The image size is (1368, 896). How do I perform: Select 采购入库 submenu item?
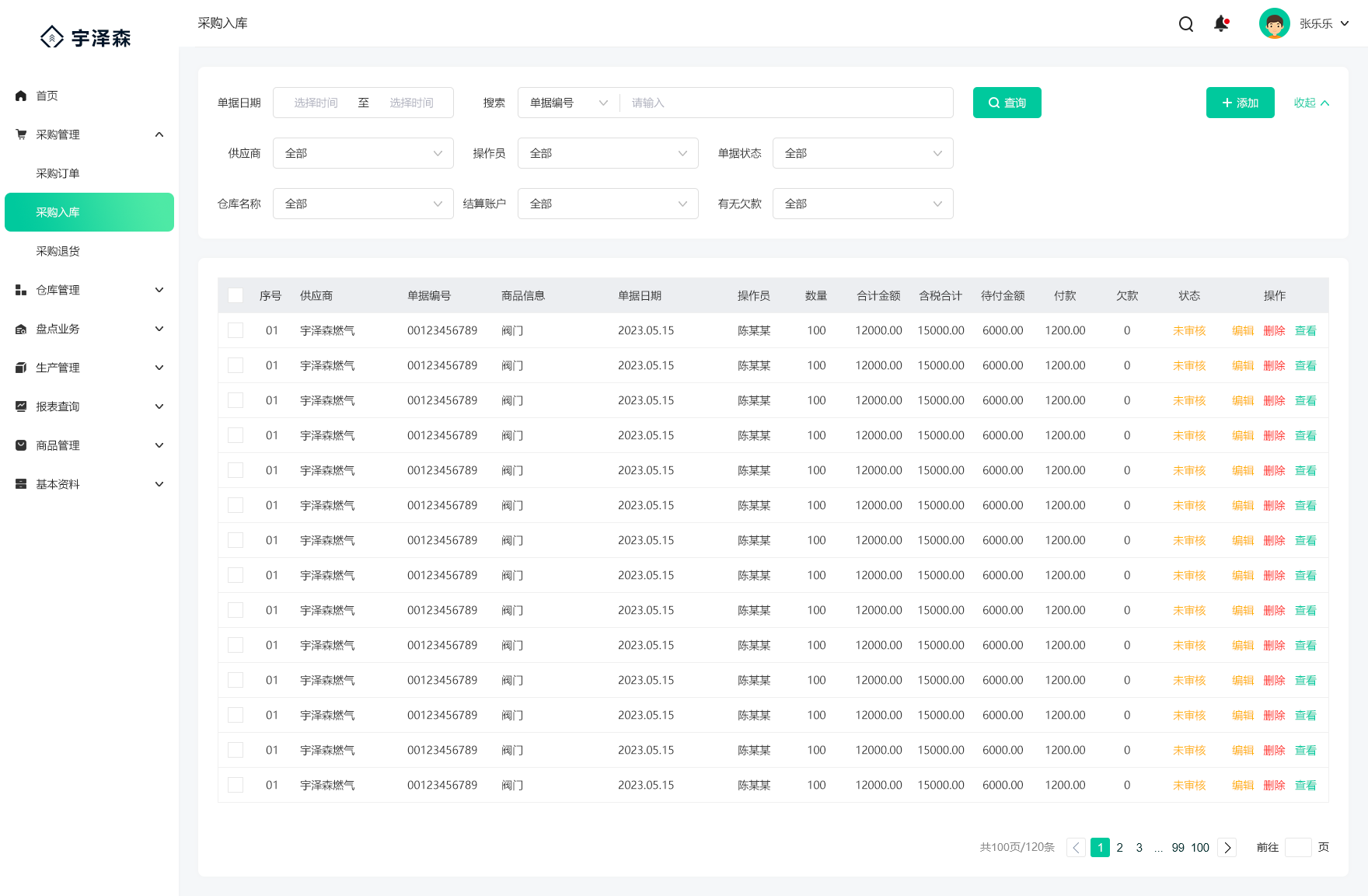click(x=89, y=212)
